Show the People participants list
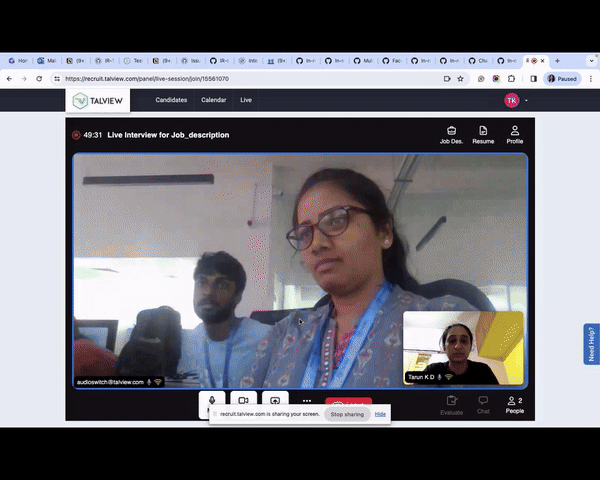 pos(515,405)
